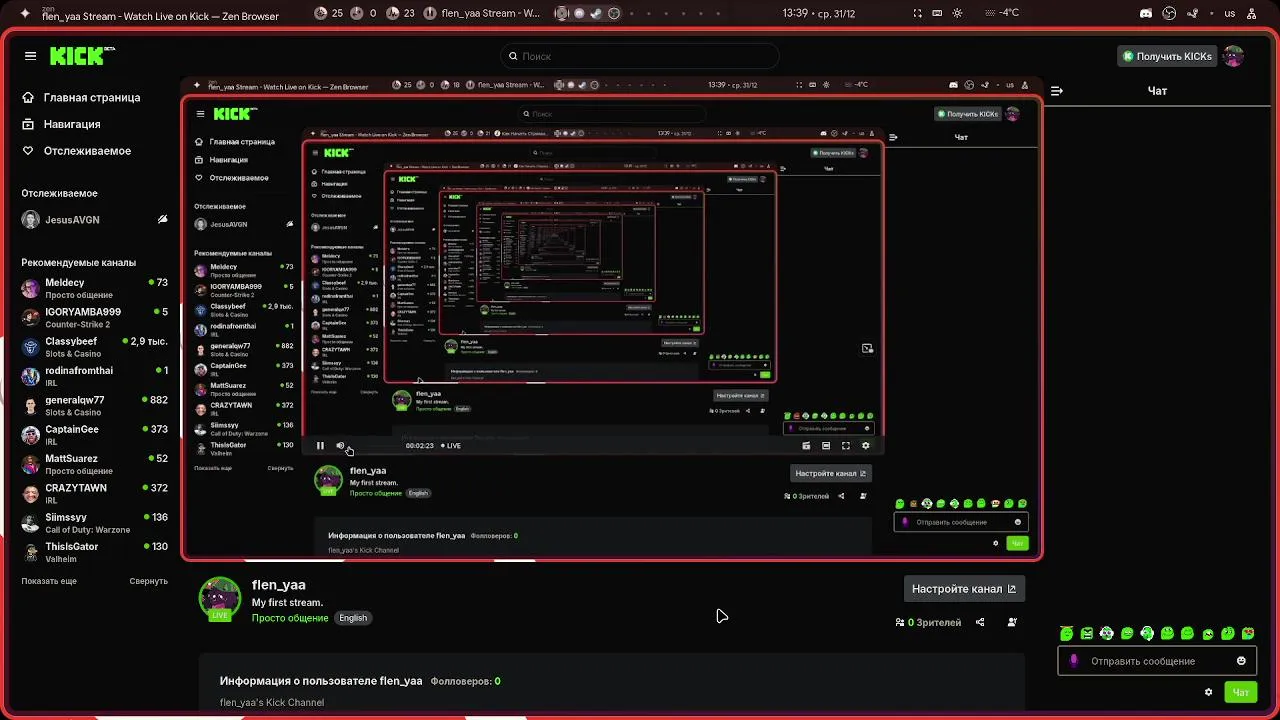Open the profile avatar menu

pos(1234,56)
